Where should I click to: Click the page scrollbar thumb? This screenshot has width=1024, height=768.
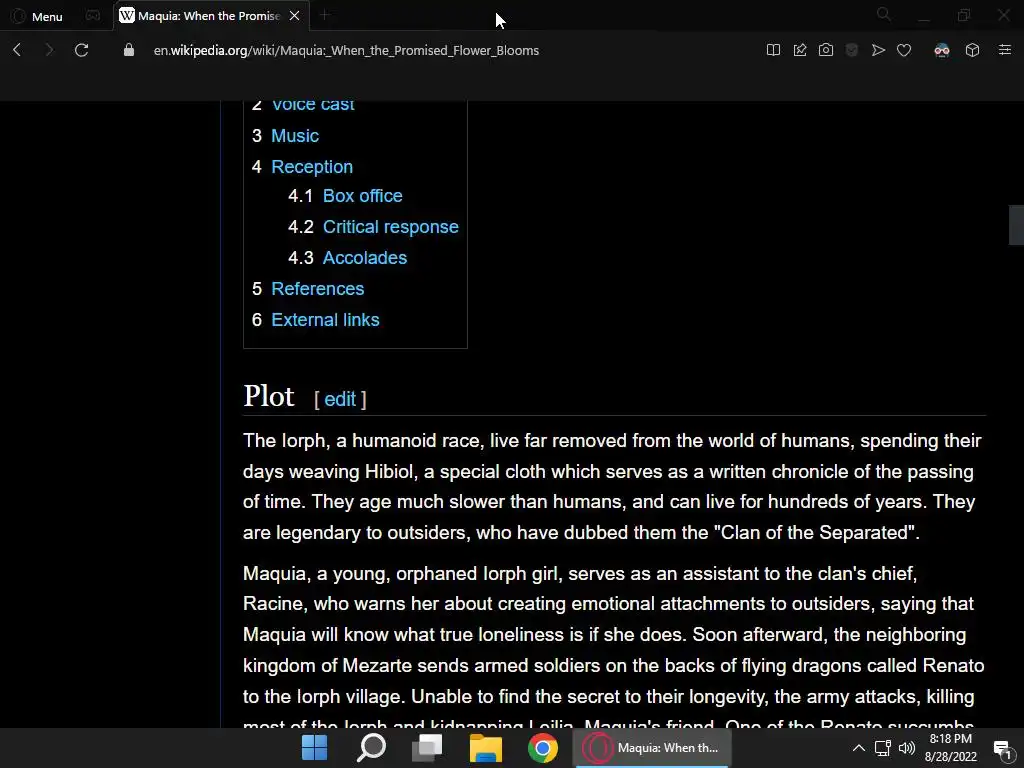coord(1016,225)
